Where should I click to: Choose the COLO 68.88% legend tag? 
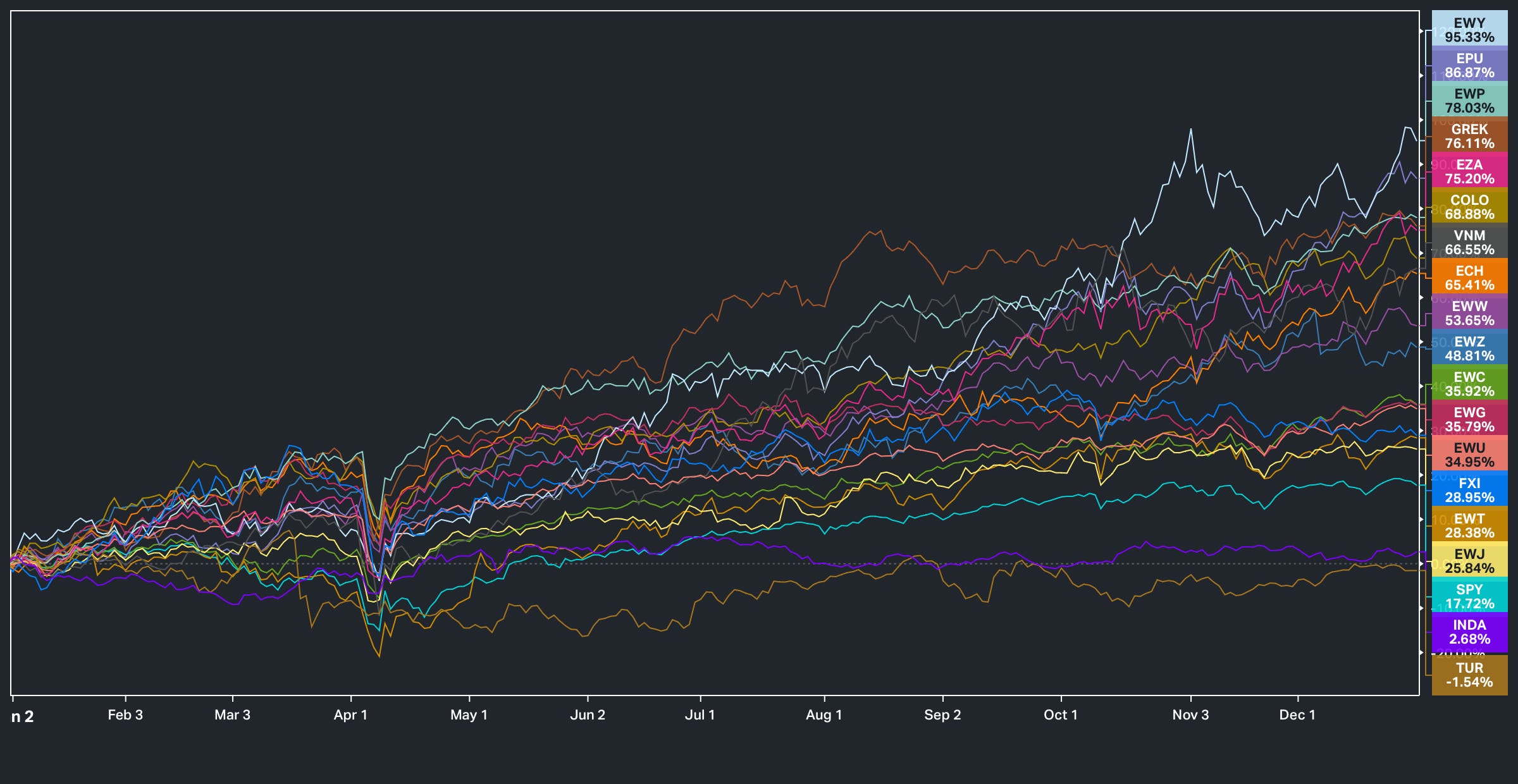click(x=1469, y=207)
